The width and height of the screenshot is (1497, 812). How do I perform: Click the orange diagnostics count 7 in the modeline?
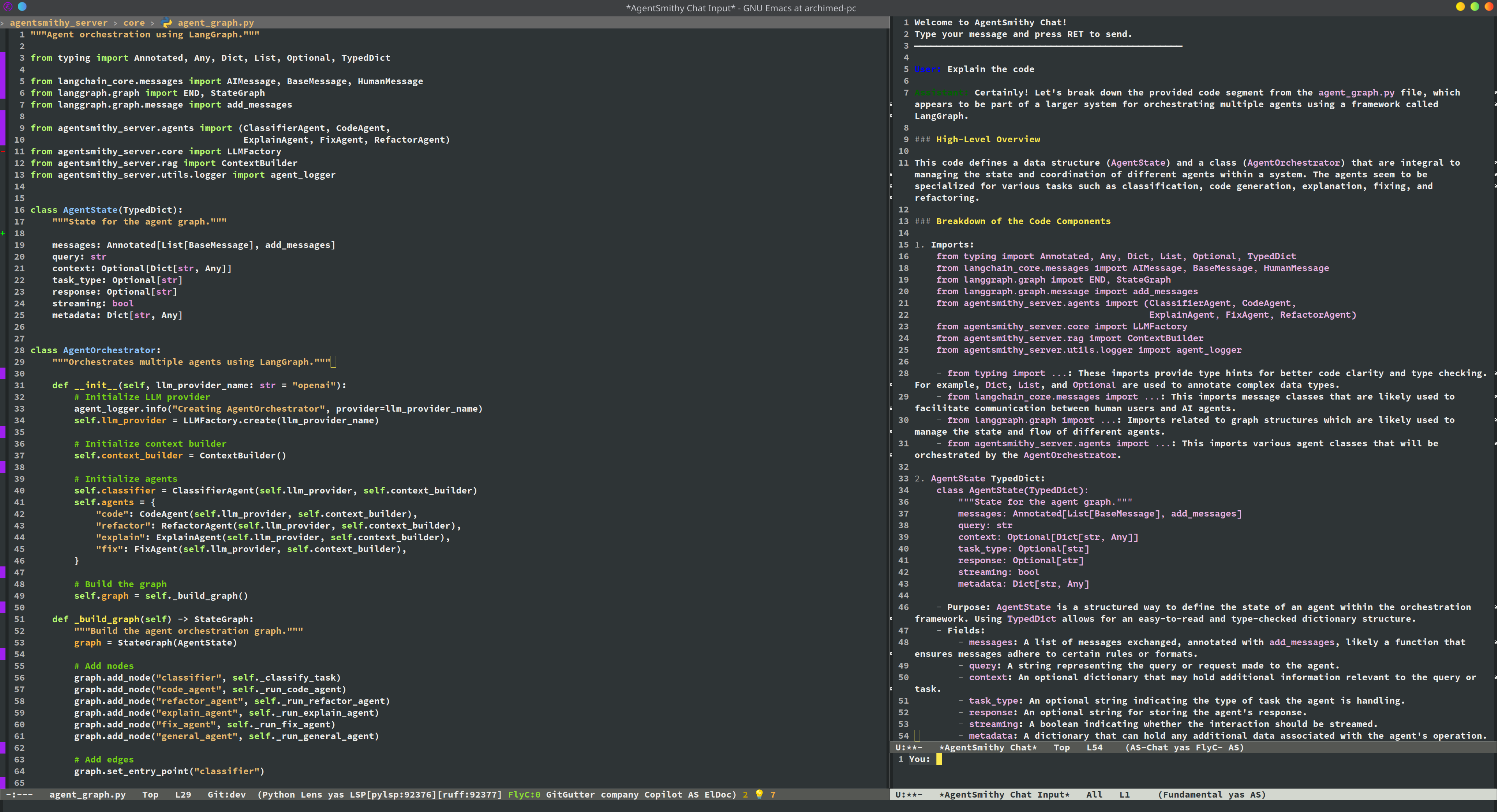click(773, 794)
